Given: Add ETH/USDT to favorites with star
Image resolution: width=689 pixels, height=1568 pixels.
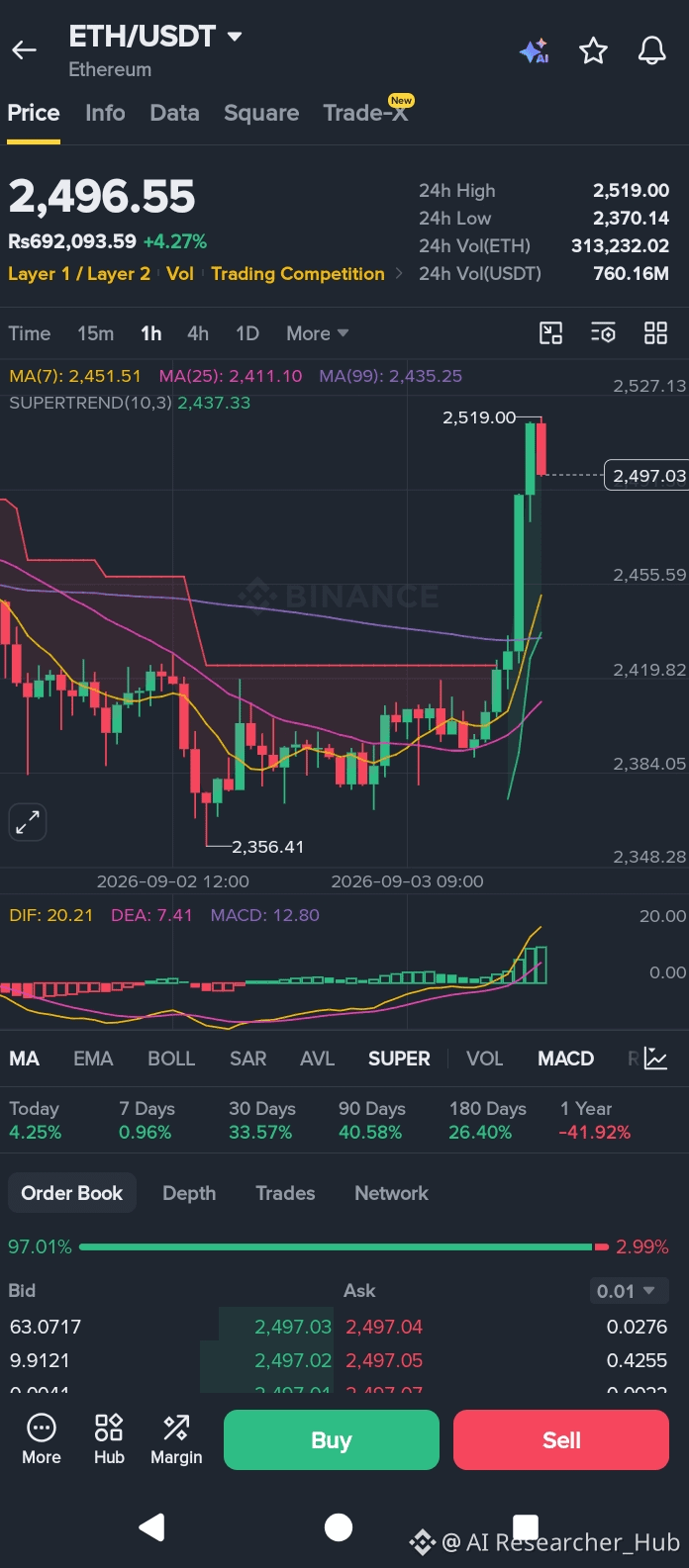Looking at the screenshot, I should pyautogui.click(x=593, y=50).
